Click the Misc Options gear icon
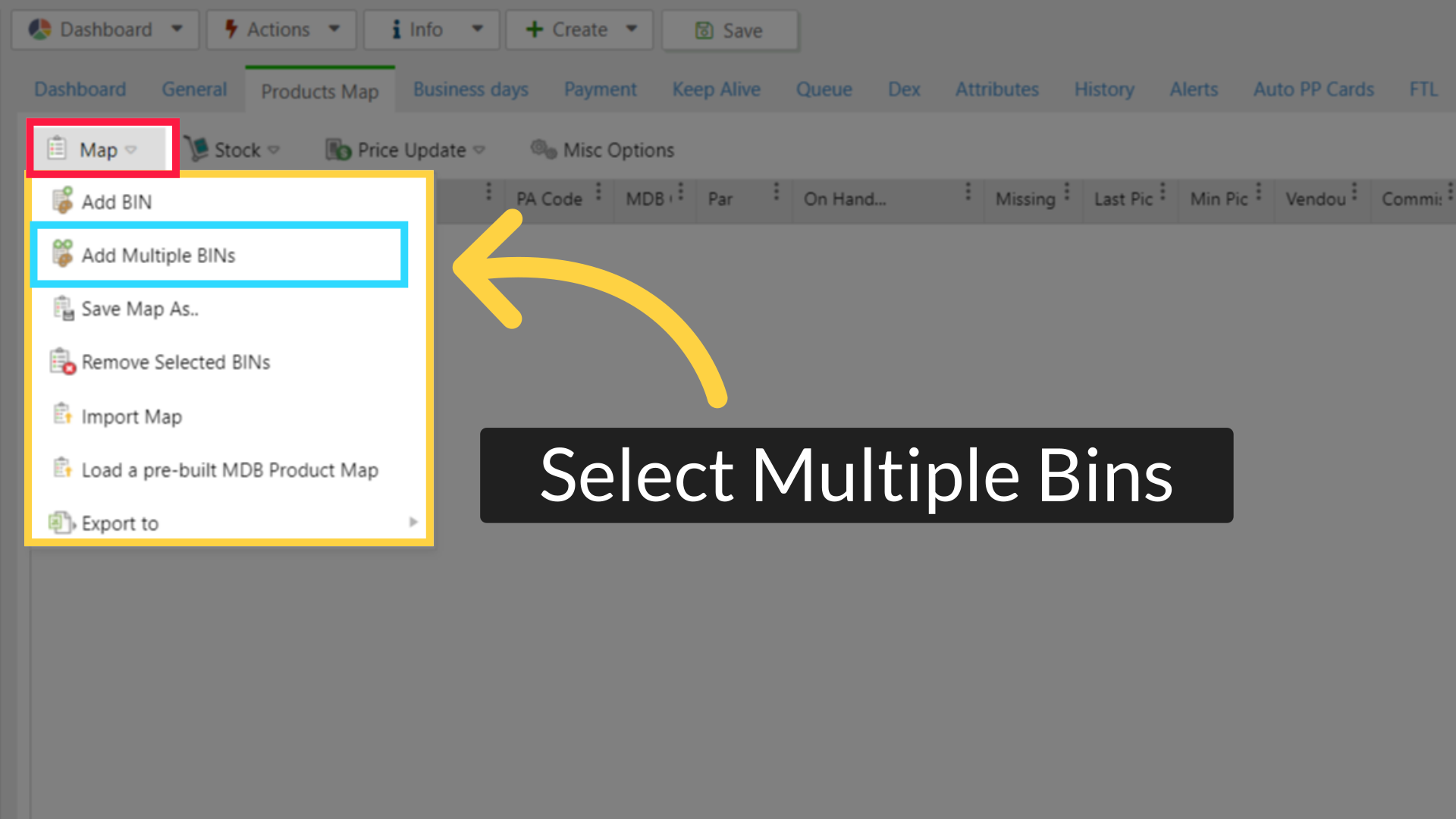 coord(543,149)
